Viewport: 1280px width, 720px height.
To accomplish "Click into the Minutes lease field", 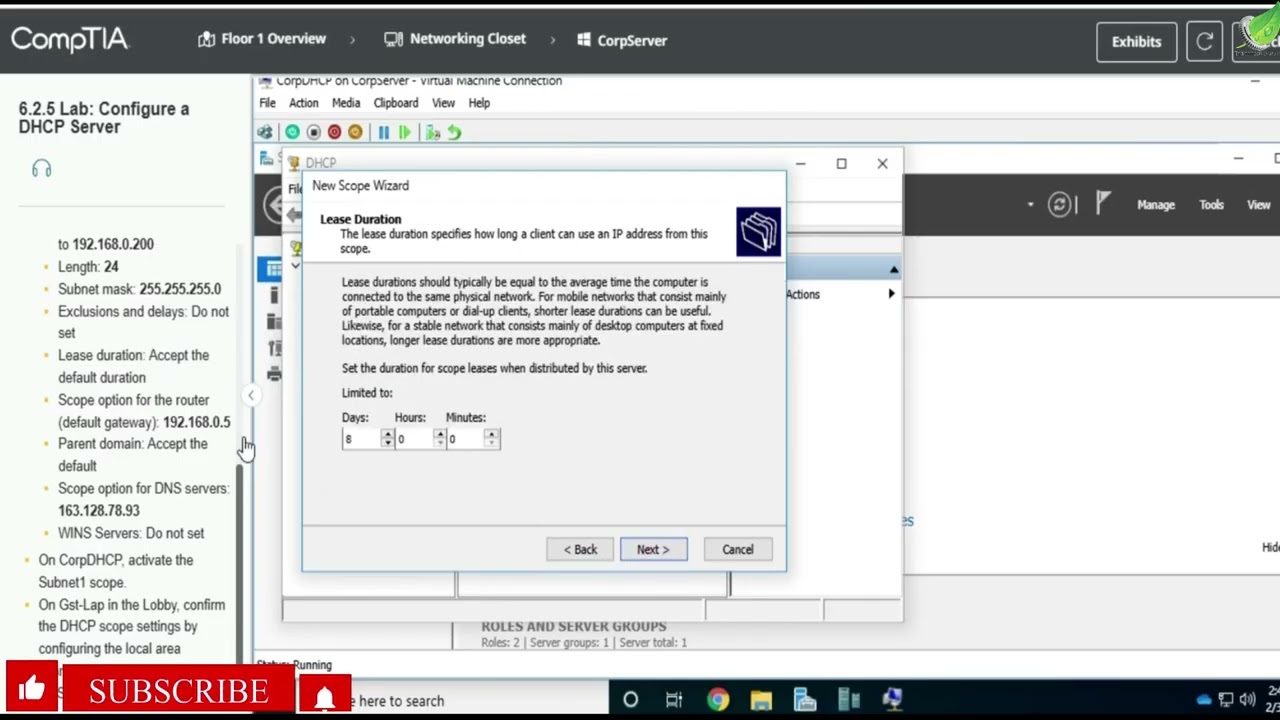I will (x=467, y=439).
